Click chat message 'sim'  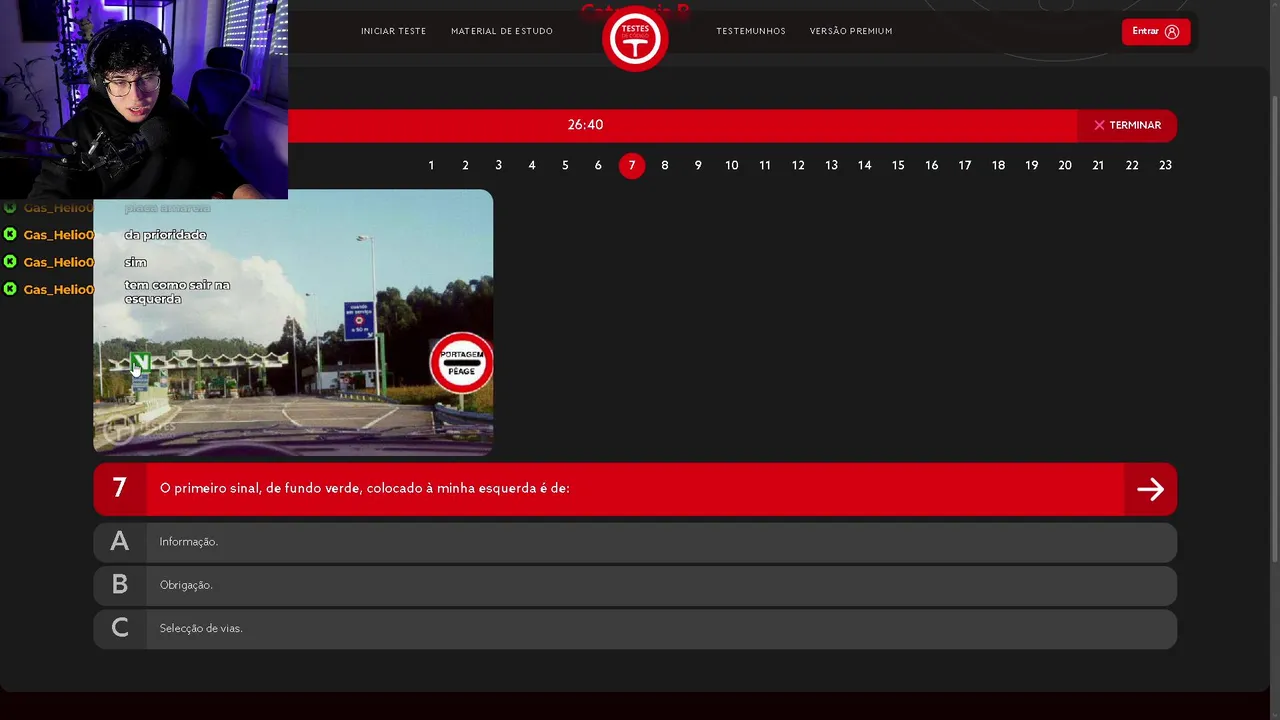click(x=136, y=262)
